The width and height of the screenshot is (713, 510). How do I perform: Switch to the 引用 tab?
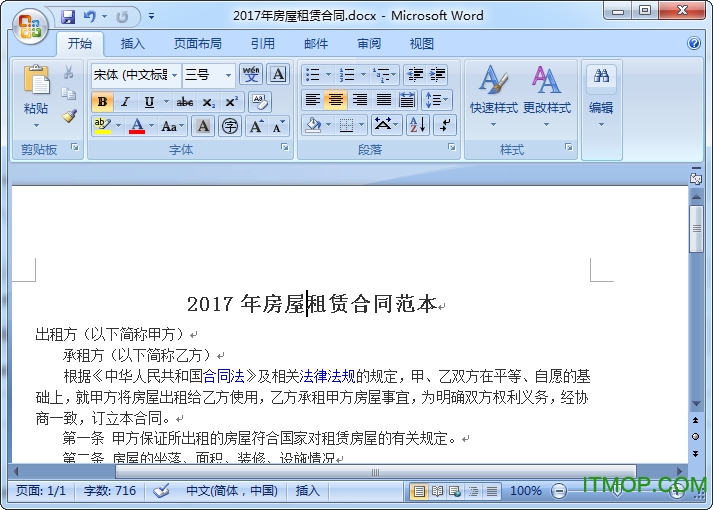[263, 44]
